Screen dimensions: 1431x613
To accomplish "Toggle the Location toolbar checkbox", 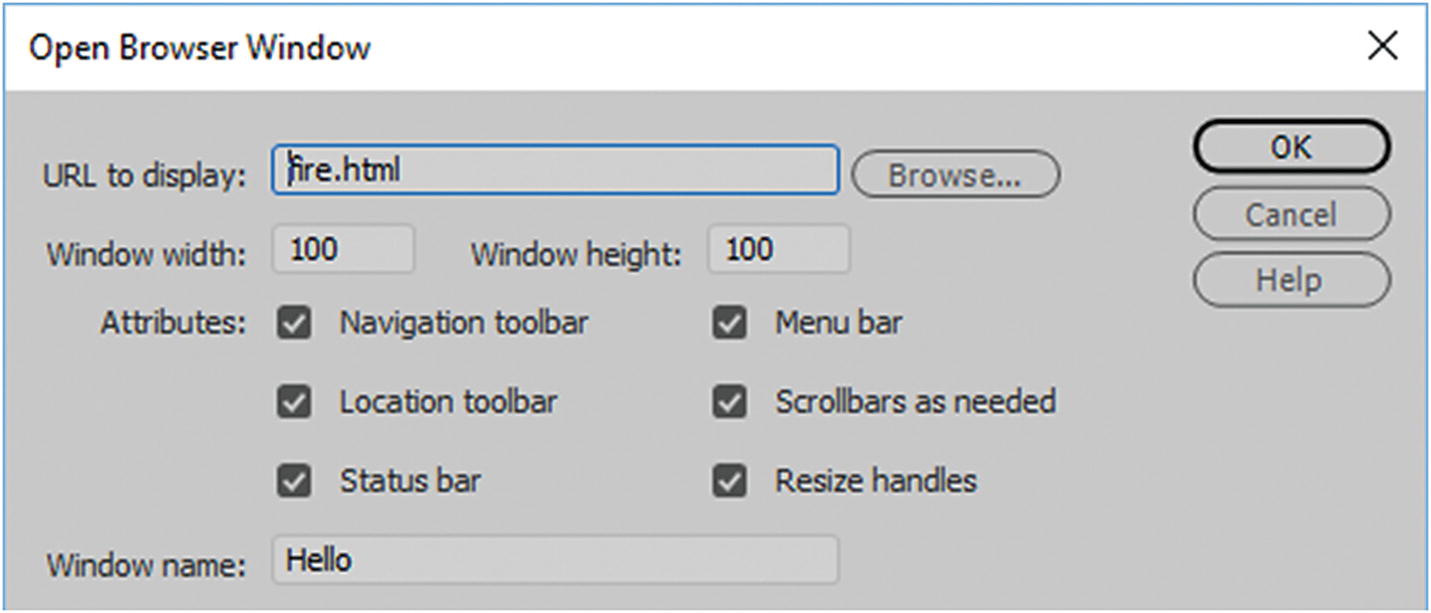I will point(294,403).
